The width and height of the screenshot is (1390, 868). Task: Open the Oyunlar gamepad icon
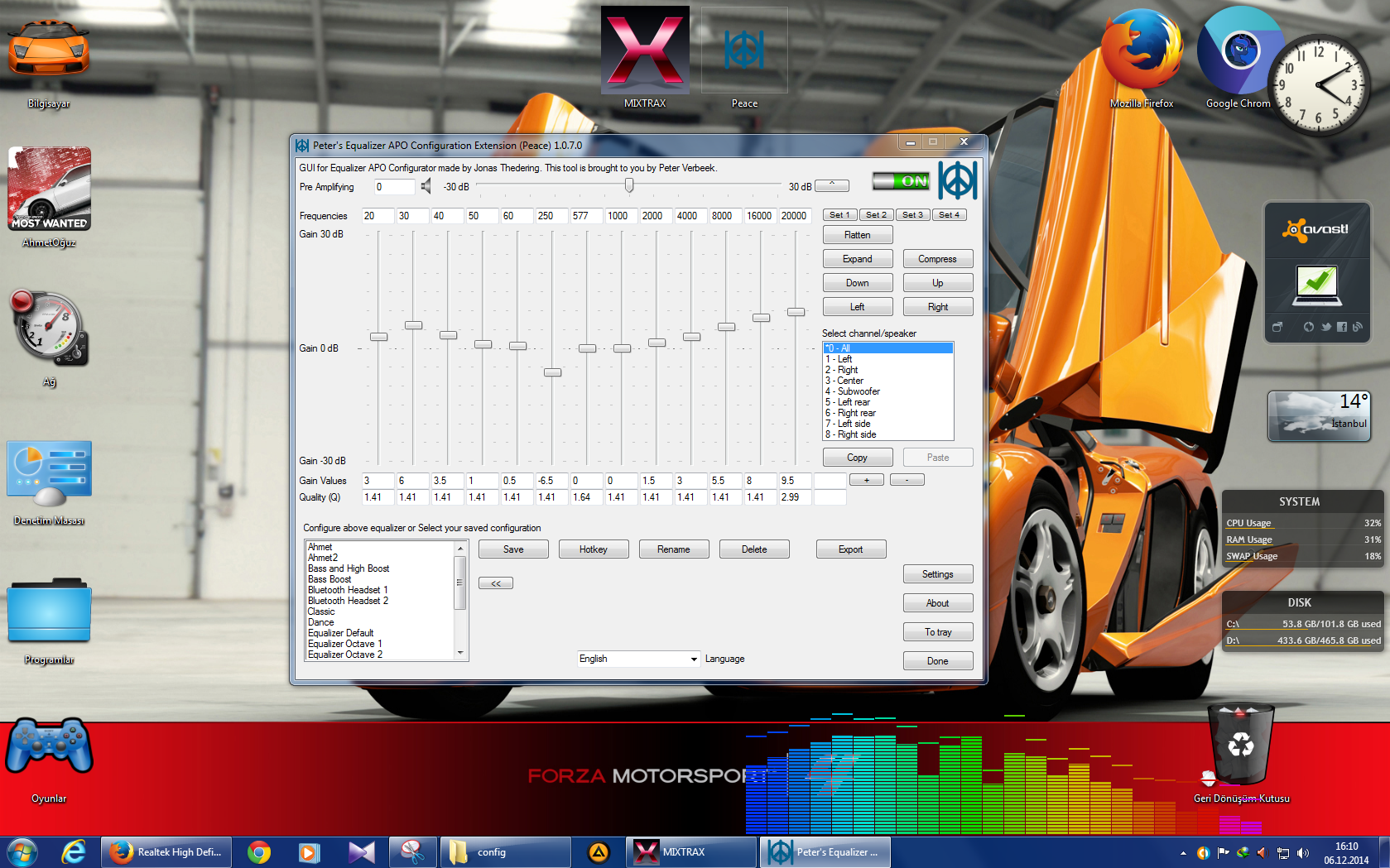(x=49, y=760)
